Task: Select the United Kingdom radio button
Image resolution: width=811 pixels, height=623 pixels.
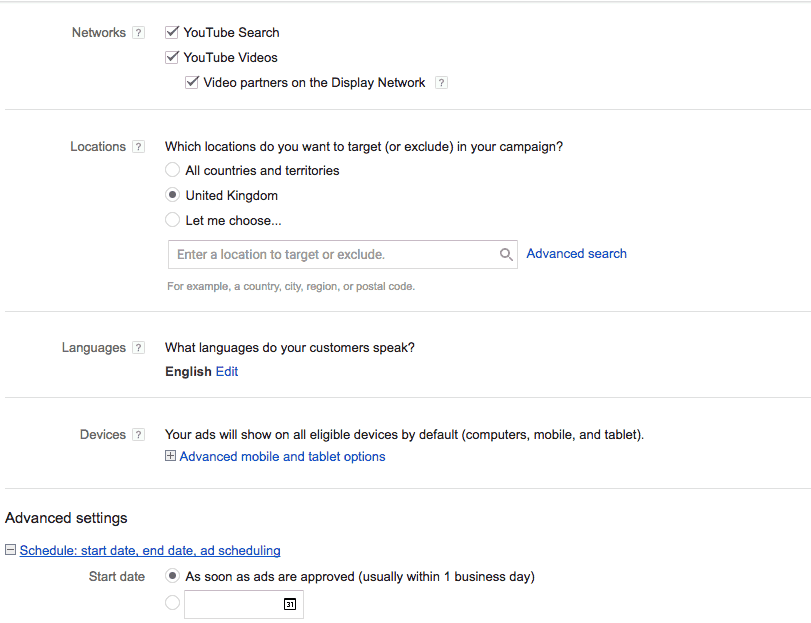Action: [x=172, y=195]
